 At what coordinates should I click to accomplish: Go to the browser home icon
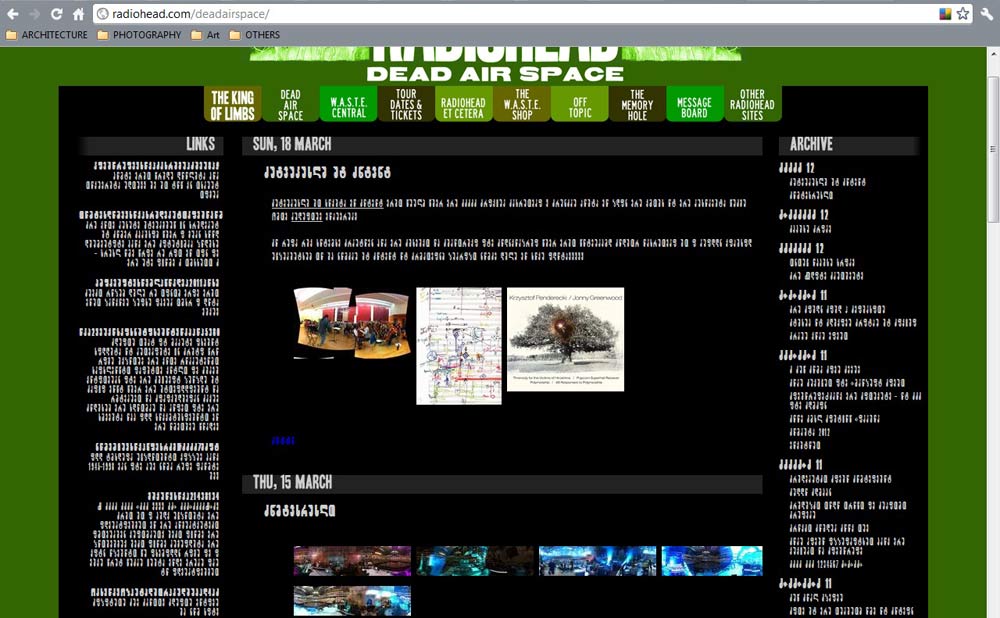click(x=78, y=13)
